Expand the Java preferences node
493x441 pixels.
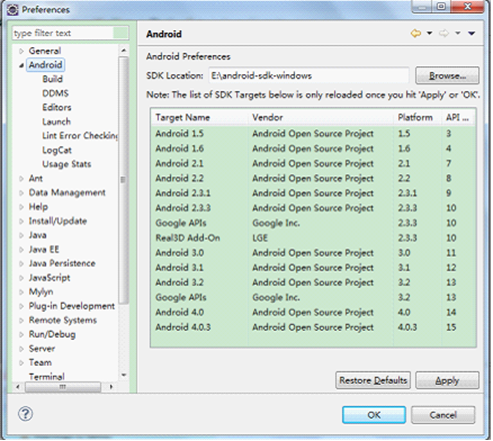click(21, 235)
